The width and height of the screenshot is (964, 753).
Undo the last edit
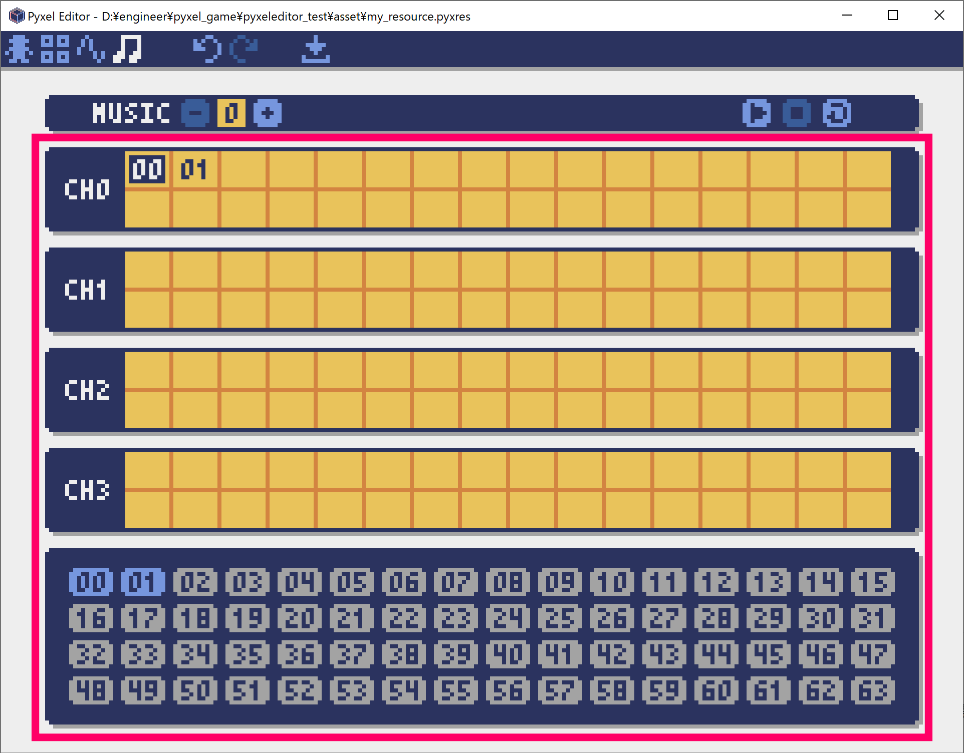[x=207, y=49]
